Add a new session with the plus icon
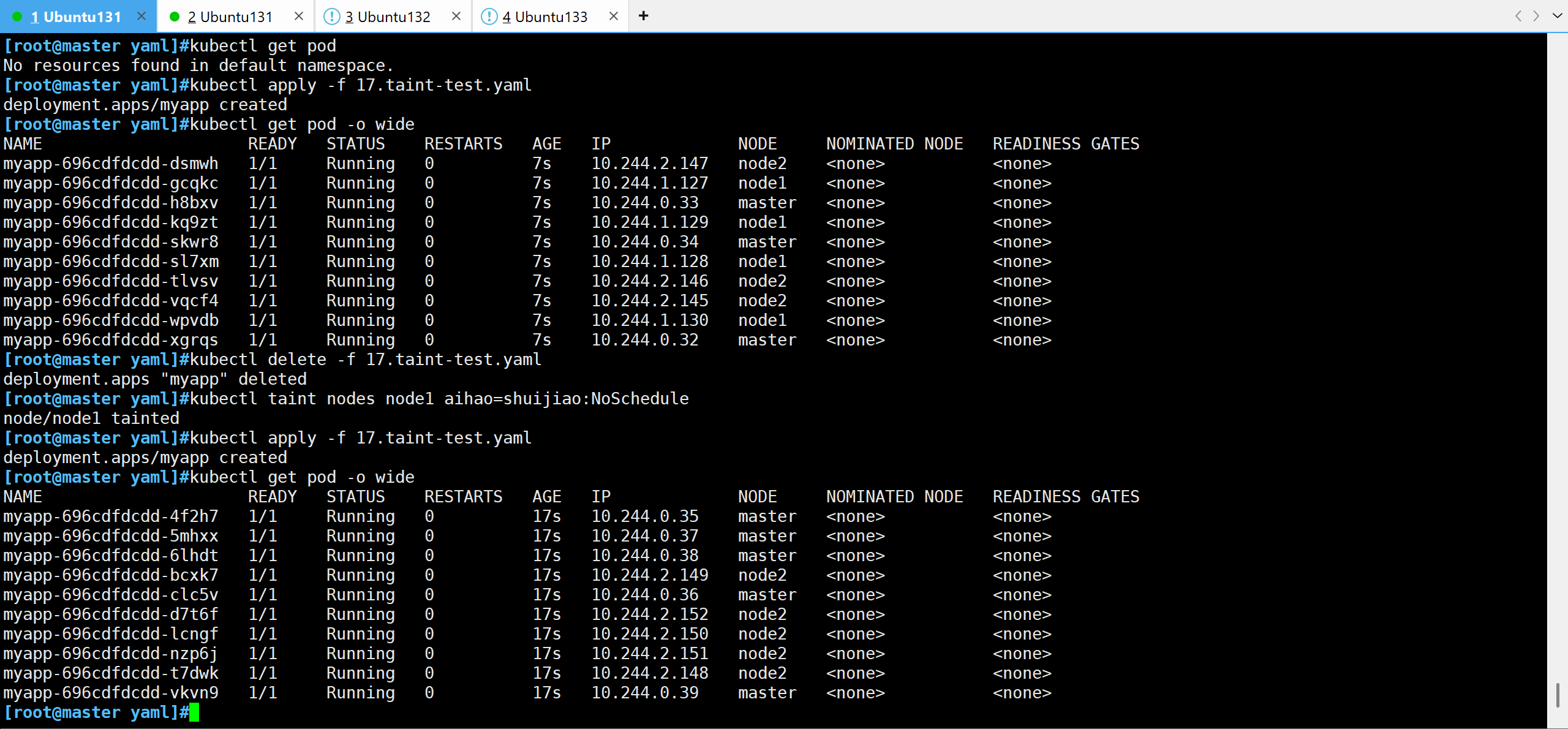1568x729 pixels. (x=643, y=16)
